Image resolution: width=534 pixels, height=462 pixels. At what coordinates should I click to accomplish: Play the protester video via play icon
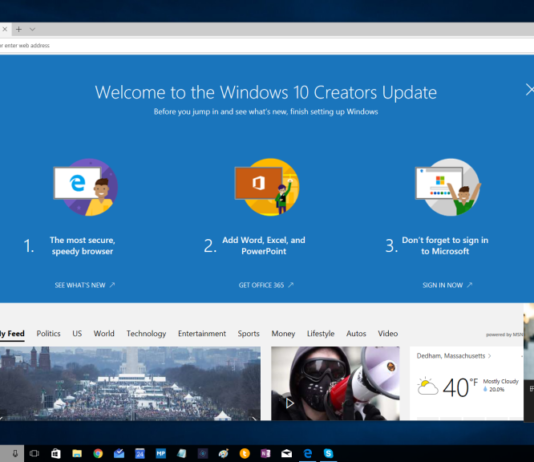[x=289, y=404]
